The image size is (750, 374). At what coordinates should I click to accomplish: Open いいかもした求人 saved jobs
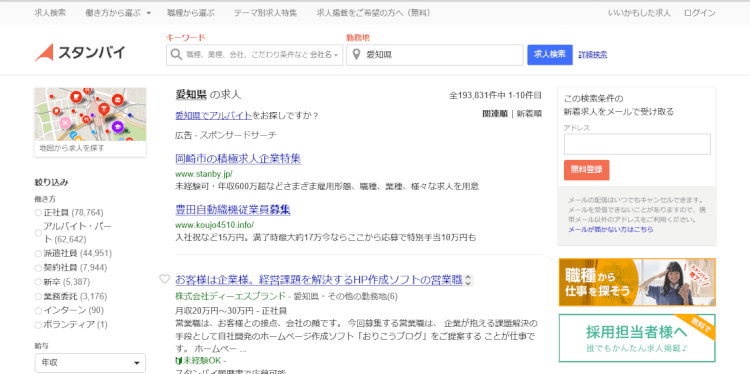pos(639,13)
